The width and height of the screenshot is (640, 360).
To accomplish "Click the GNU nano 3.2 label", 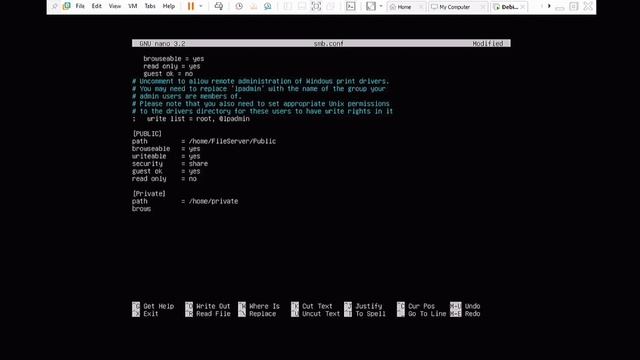I will [162, 43].
